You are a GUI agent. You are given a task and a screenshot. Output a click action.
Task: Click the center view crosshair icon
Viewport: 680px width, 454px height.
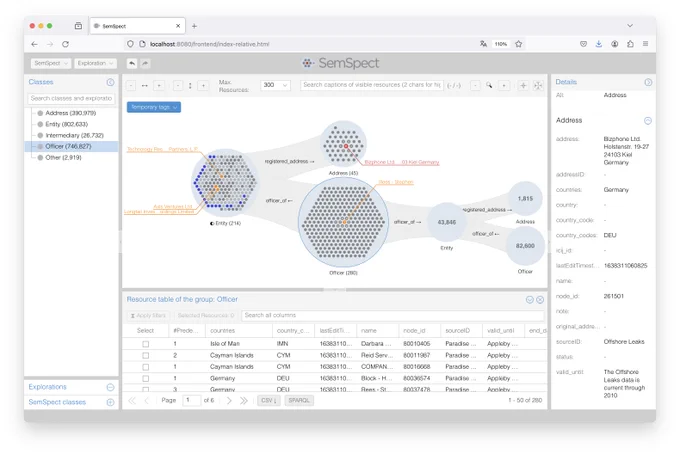(x=523, y=85)
